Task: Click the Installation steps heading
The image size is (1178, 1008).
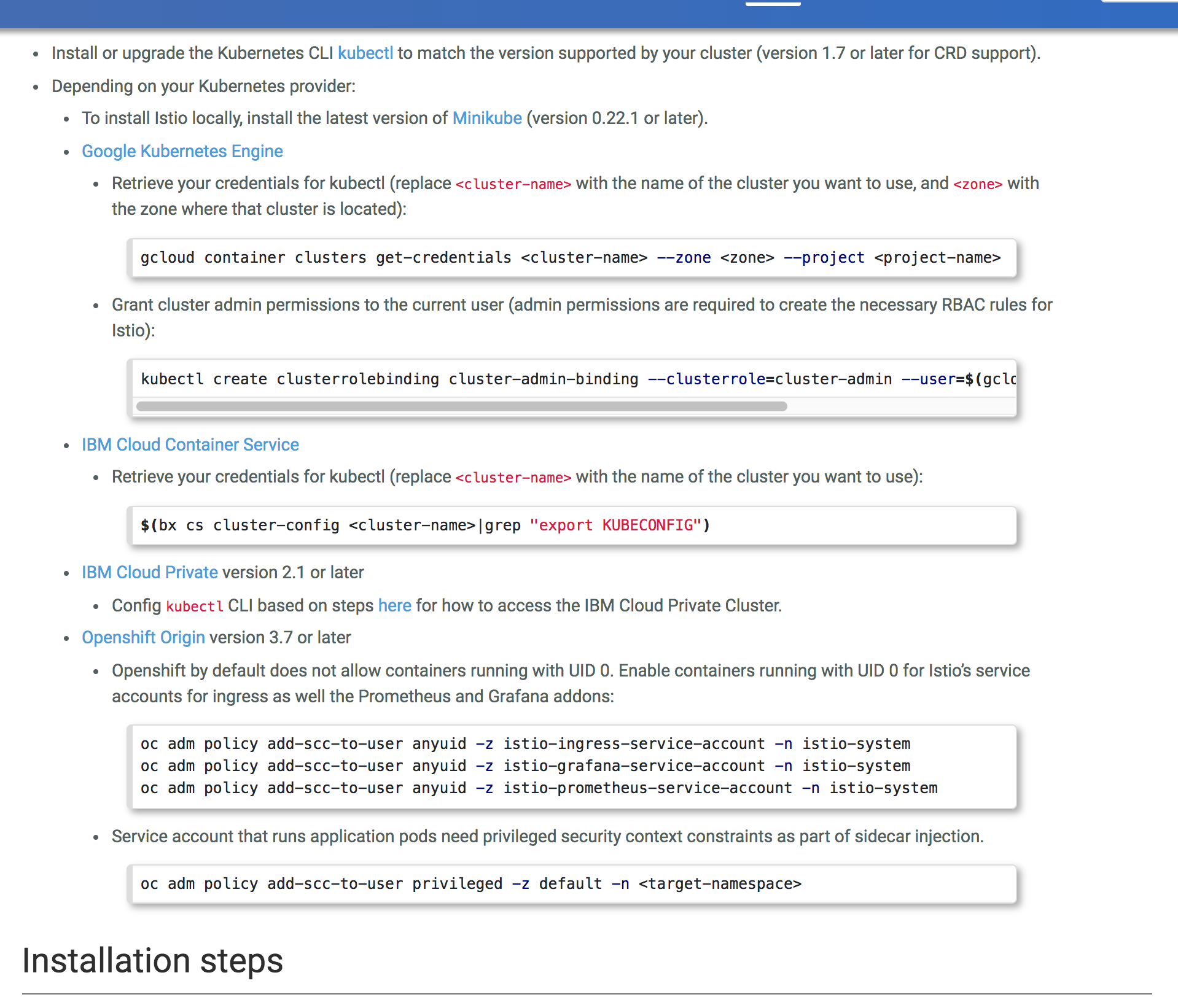Action: point(152,961)
